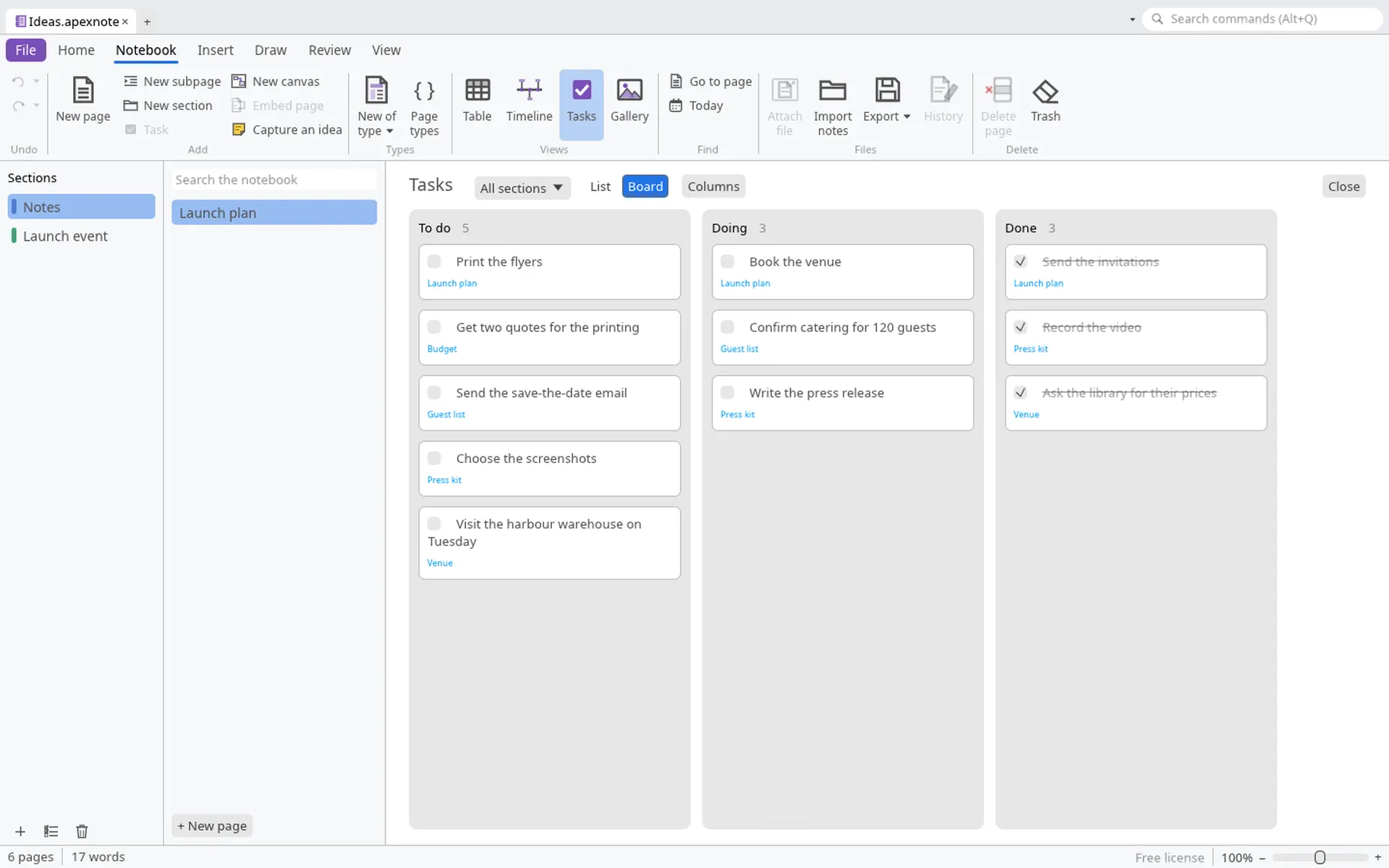Click '+ New page' at bottom
Viewport: 1389px width, 868px height.
coord(212,825)
